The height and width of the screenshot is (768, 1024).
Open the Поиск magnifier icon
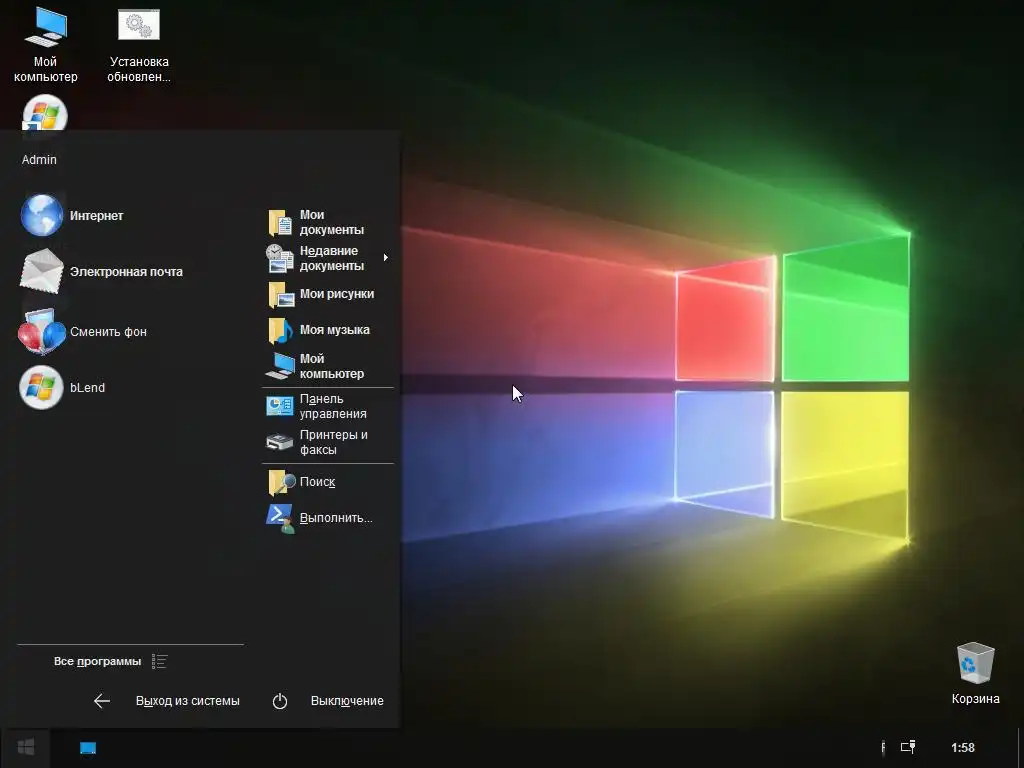pos(281,482)
